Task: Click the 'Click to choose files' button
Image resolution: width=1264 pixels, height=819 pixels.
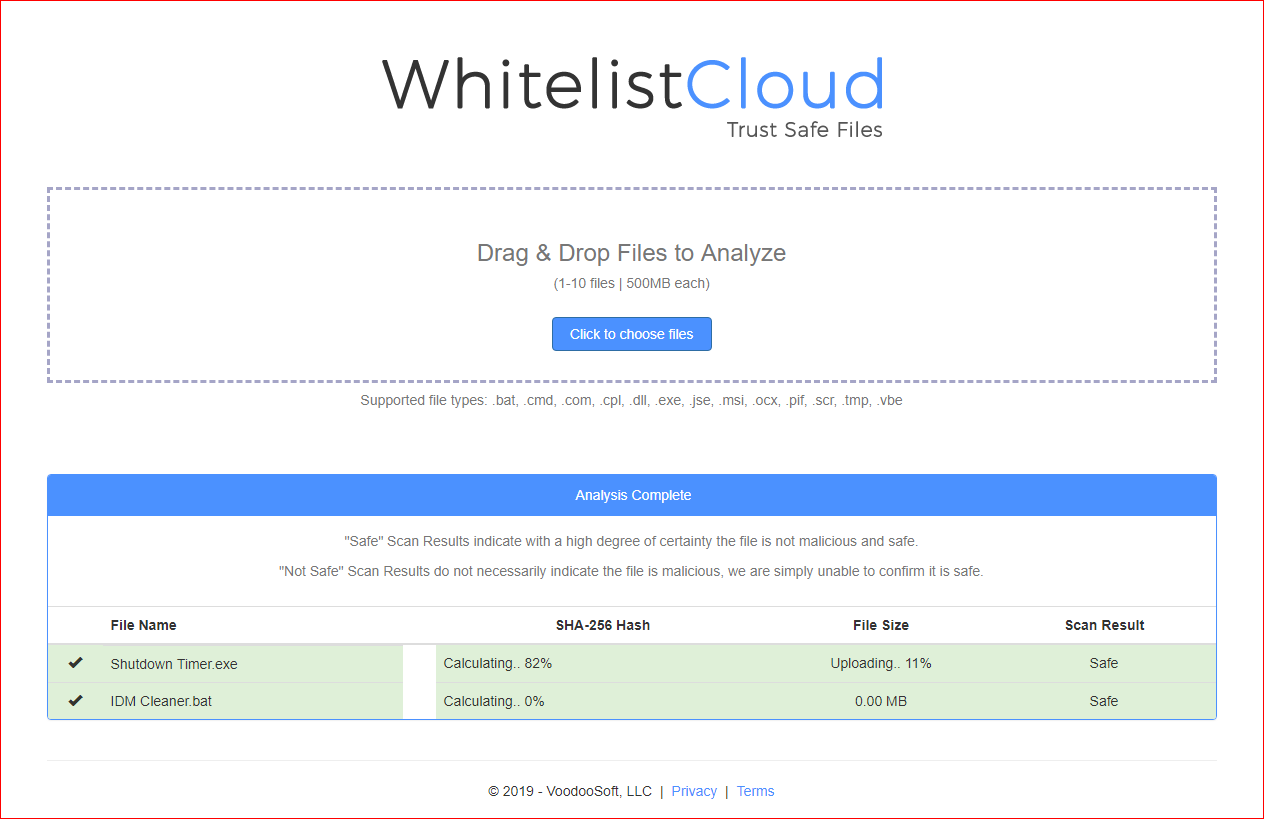Action: pyautogui.click(x=632, y=334)
